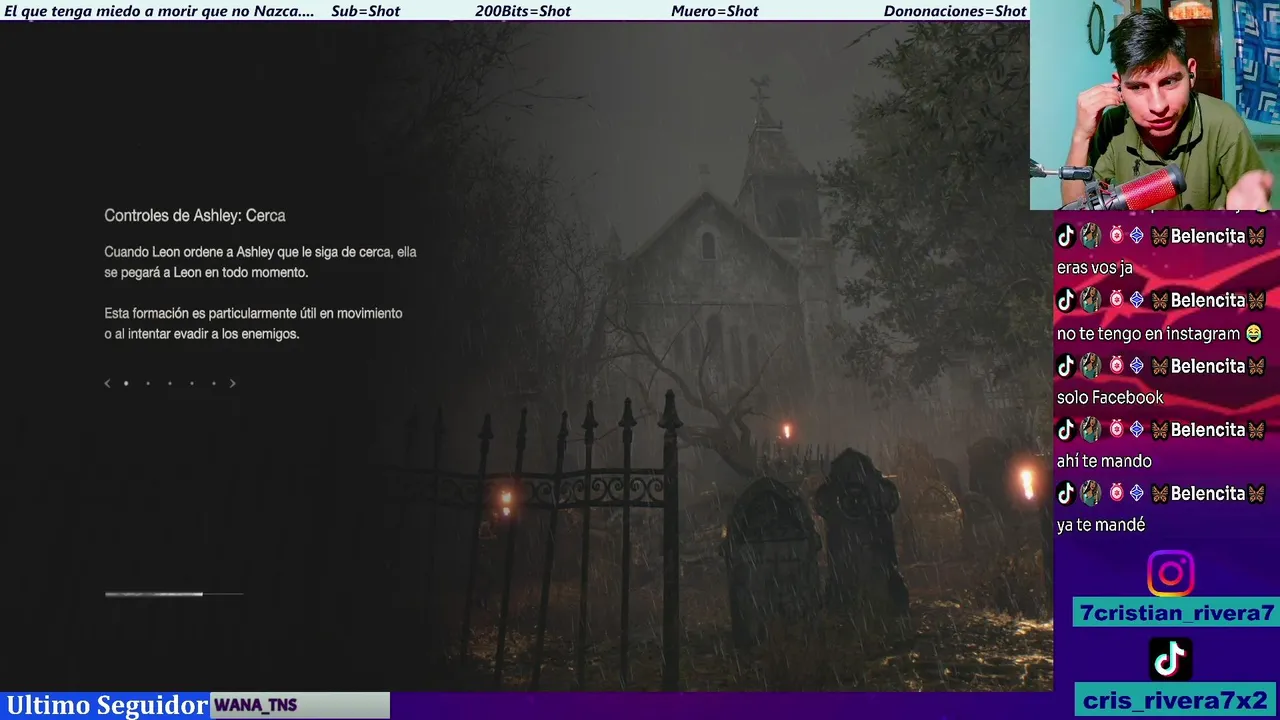Select the third pagination dot

click(x=170, y=383)
